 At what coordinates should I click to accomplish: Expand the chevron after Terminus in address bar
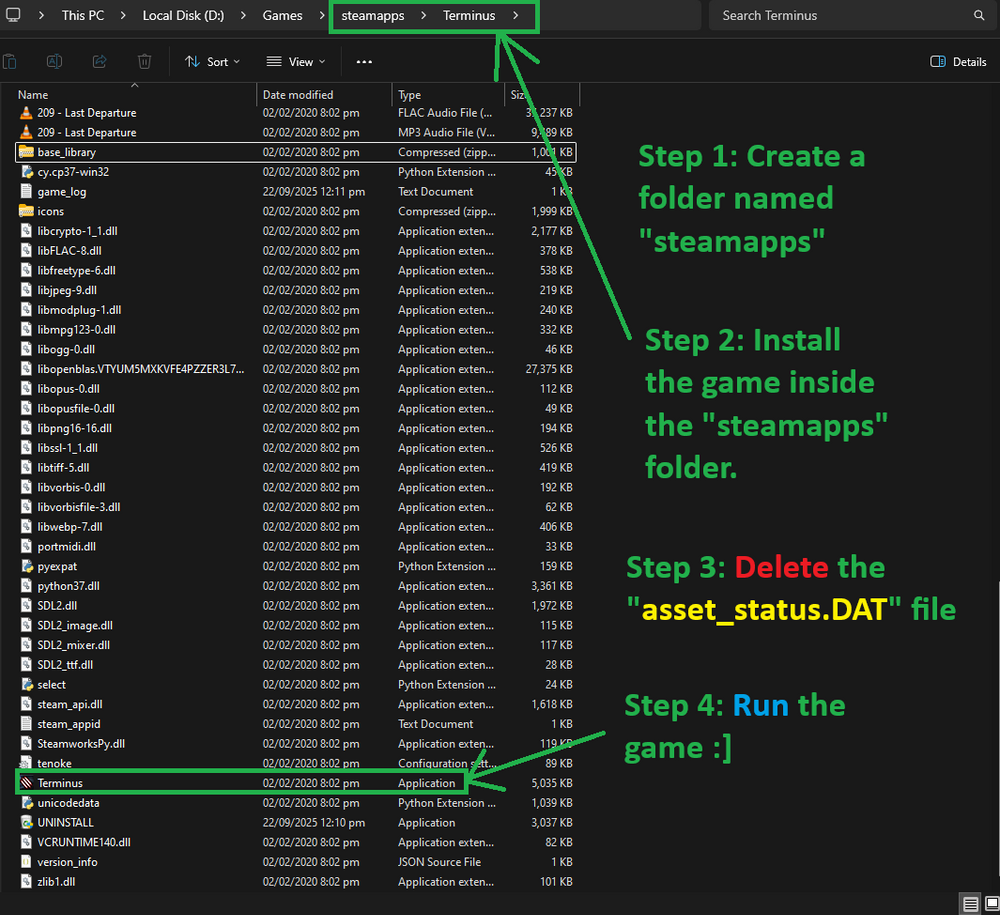point(515,16)
